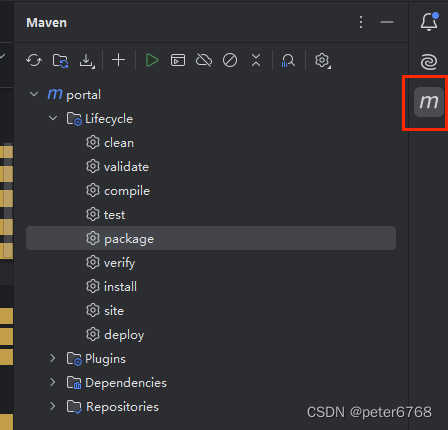Click gear icon beside clean
This screenshot has height=430, width=448.
[x=93, y=142]
